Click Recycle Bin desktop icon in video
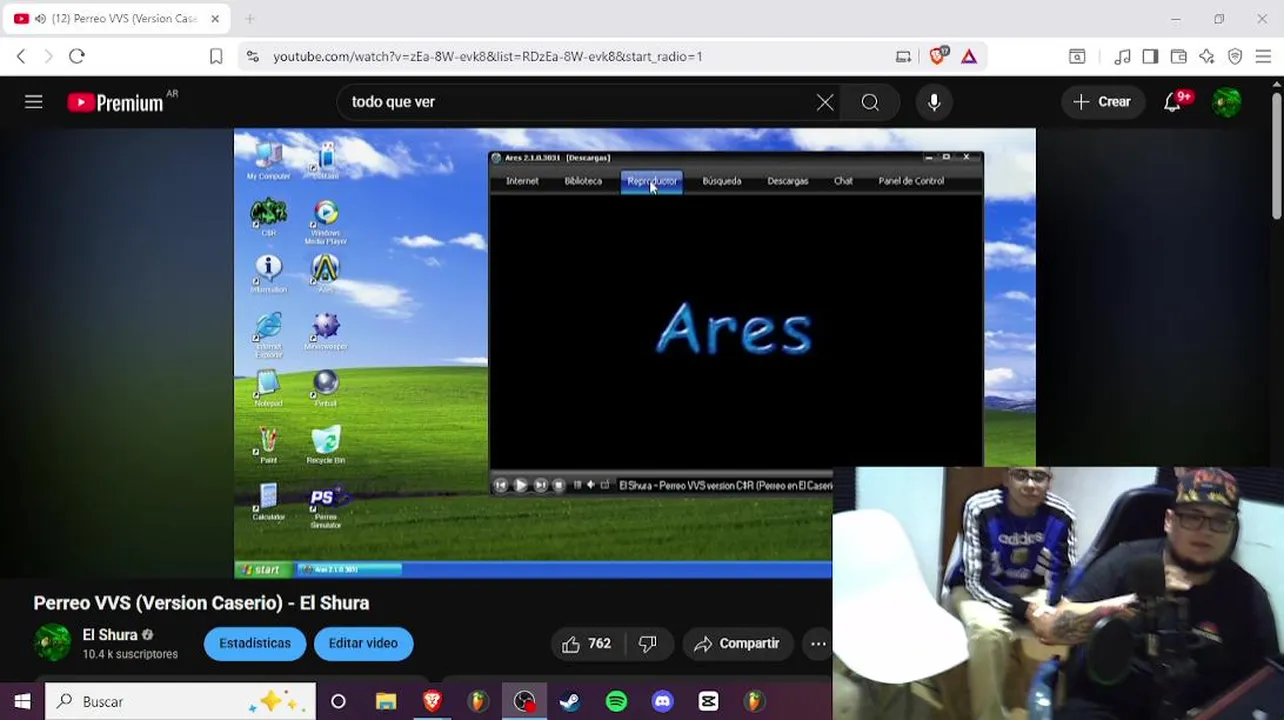 pos(325,445)
